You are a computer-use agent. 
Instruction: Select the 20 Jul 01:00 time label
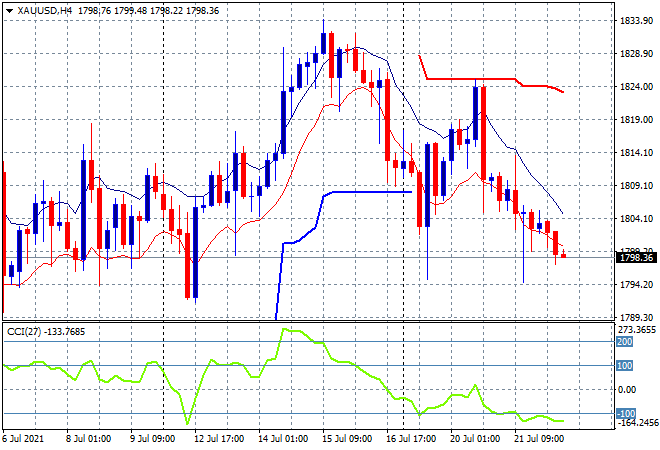point(475,439)
